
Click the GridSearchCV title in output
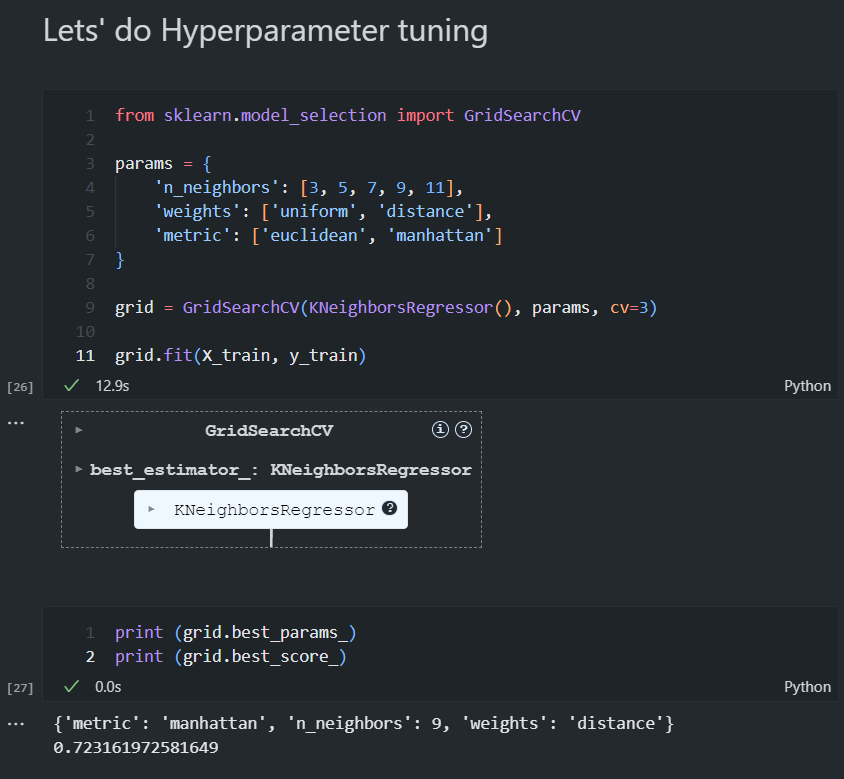[269, 430]
